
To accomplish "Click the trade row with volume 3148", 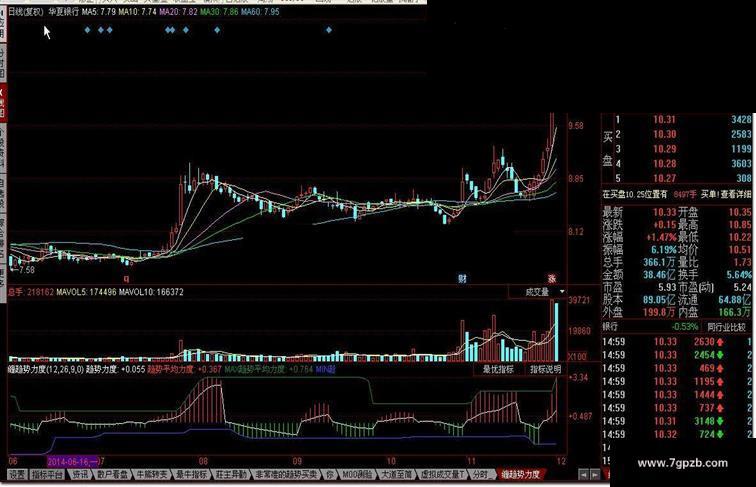I will pos(676,421).
